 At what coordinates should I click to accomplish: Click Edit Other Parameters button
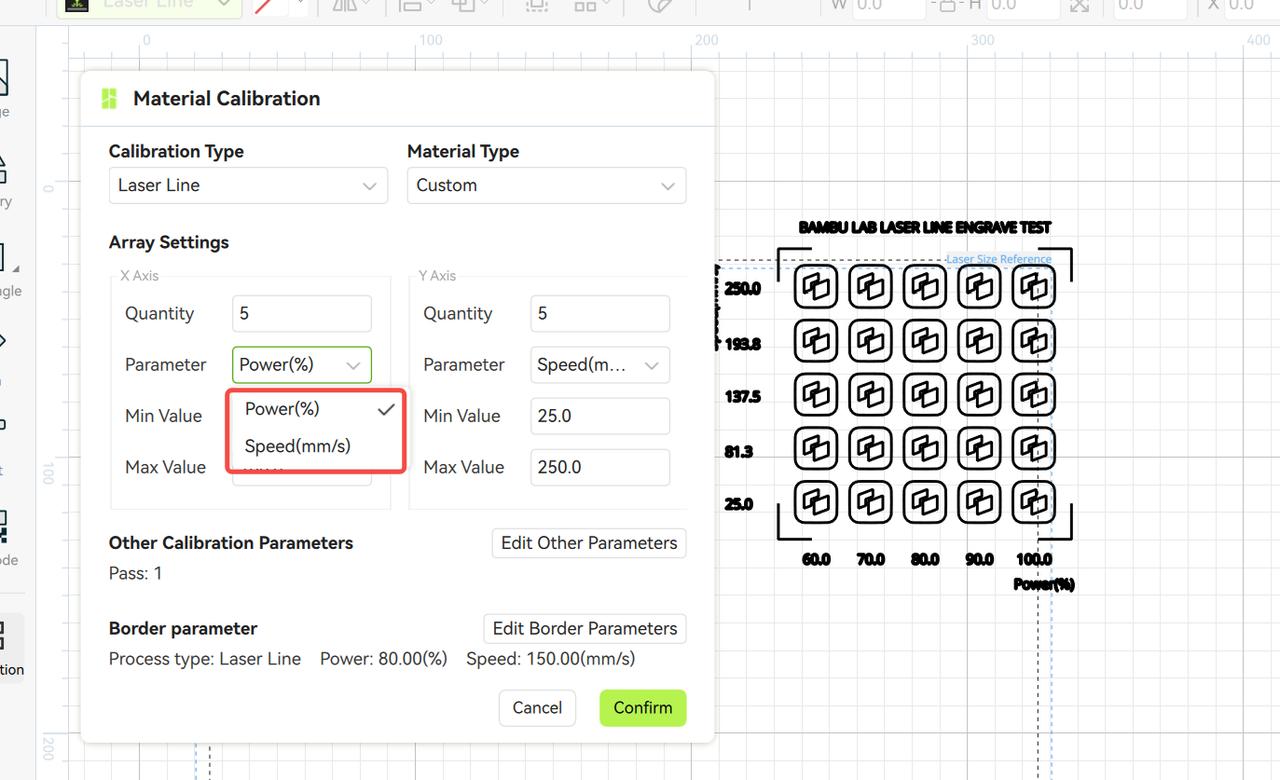(589, 543)
